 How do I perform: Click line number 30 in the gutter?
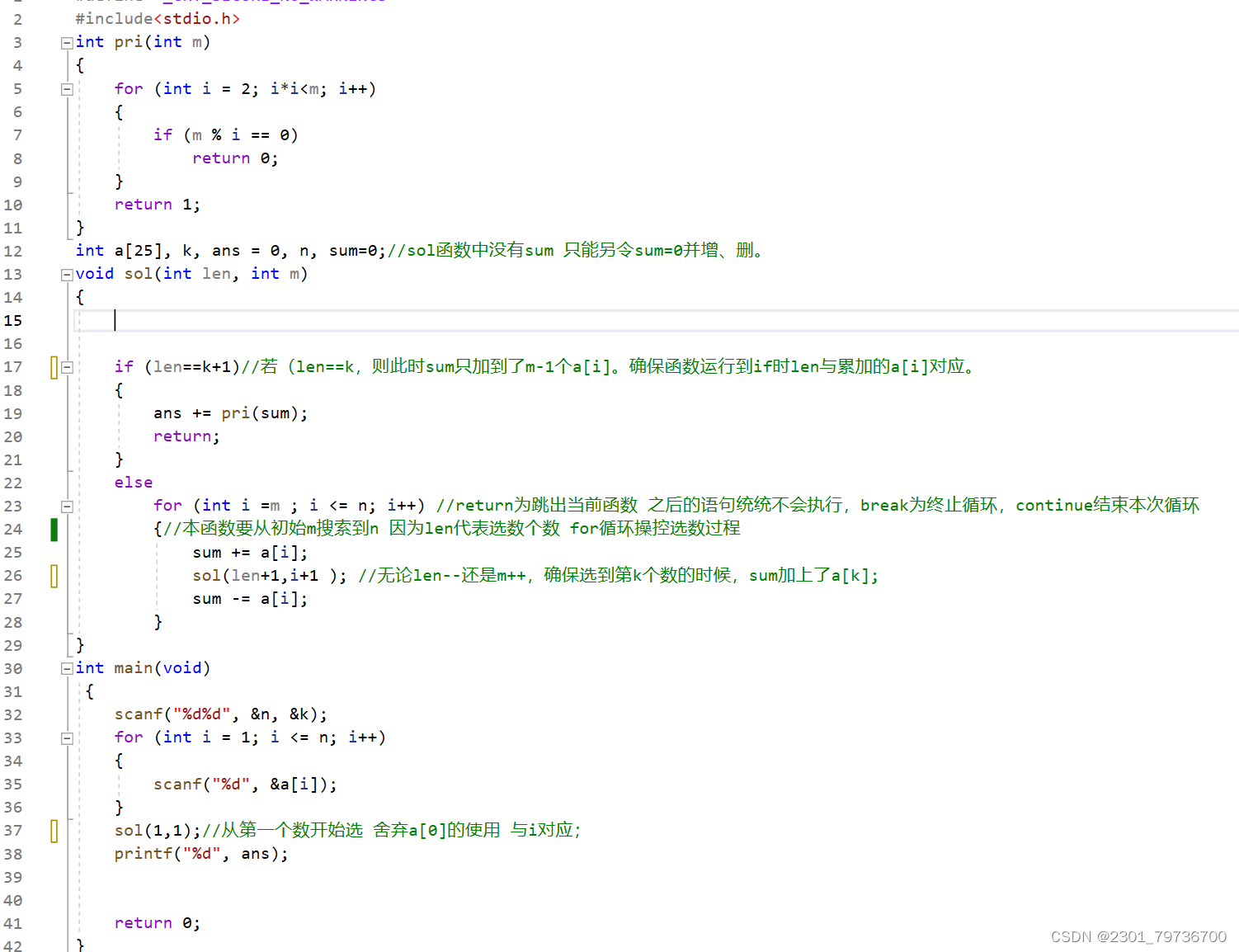13,668
